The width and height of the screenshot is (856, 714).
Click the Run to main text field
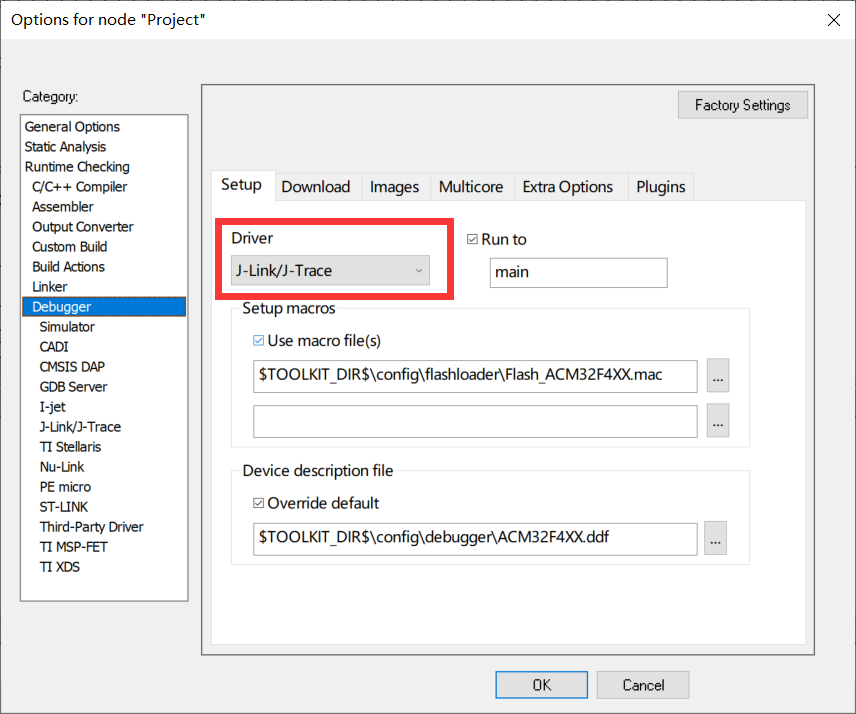(577, 273)
